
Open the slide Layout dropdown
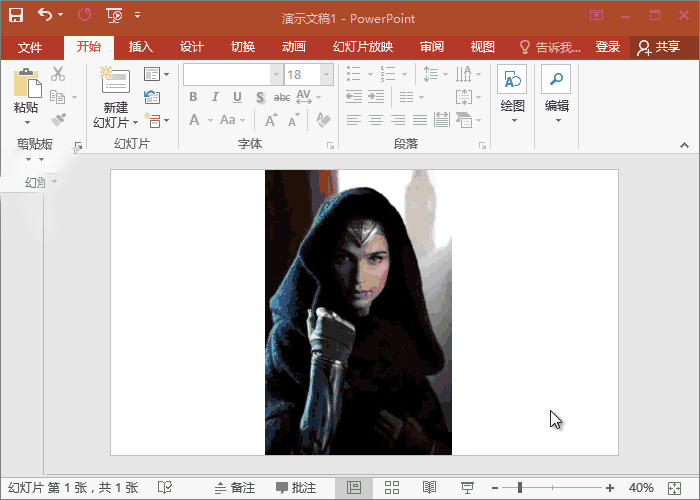point(156,74)
